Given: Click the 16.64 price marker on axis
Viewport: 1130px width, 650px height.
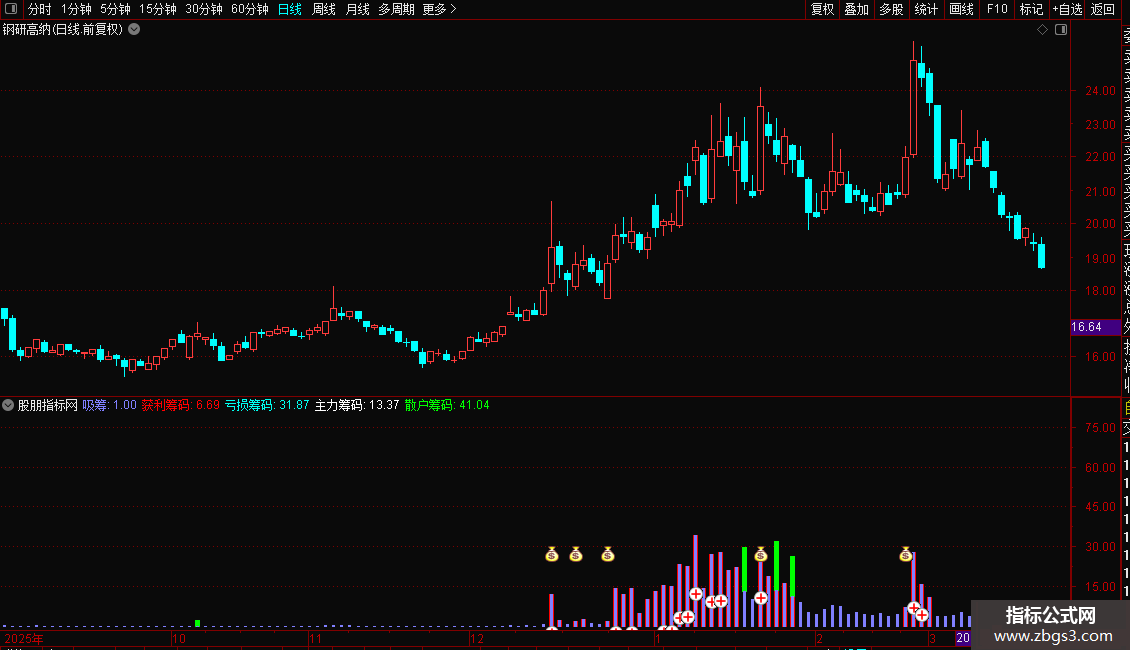Looking at the screenshot, I should (1095, 327).
